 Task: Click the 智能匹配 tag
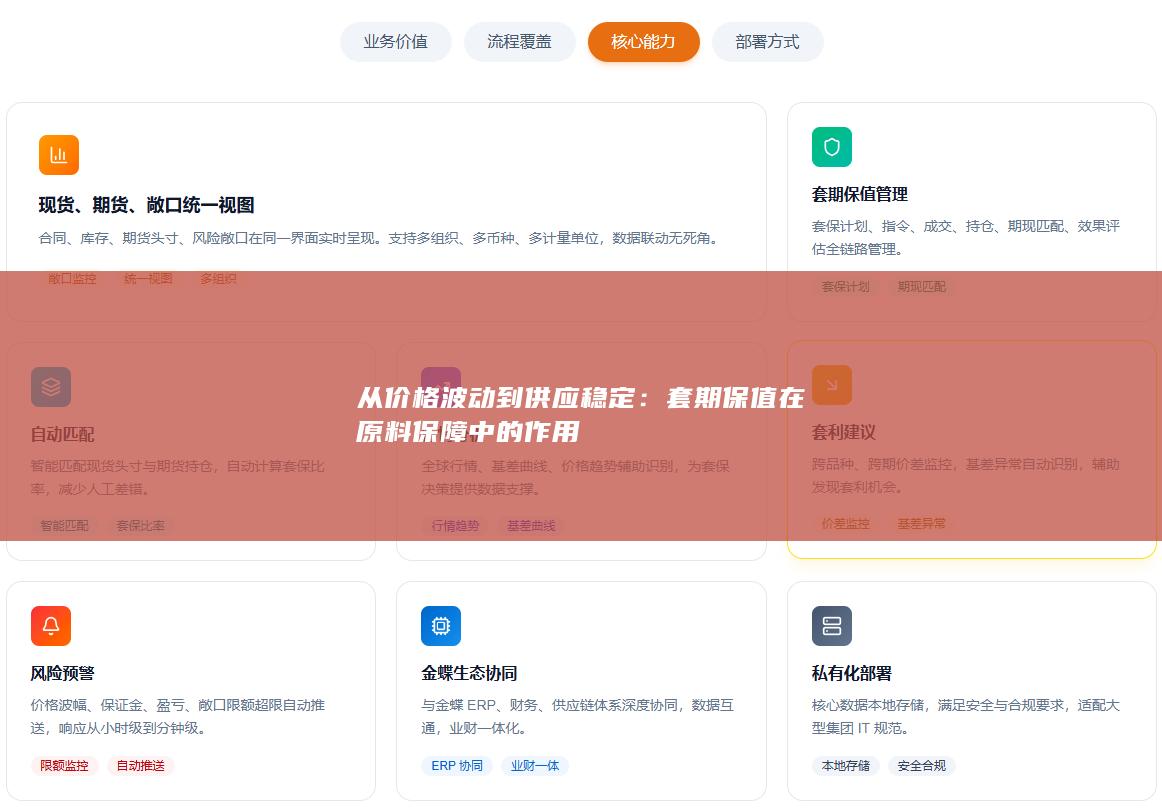tap(64, 525)
